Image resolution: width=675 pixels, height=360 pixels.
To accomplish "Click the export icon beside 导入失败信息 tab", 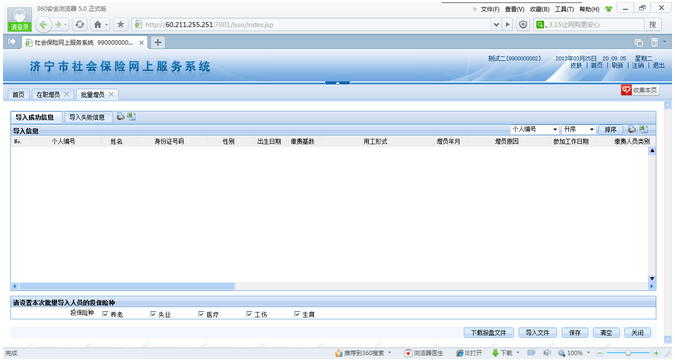I will click(x=131, y=117).
